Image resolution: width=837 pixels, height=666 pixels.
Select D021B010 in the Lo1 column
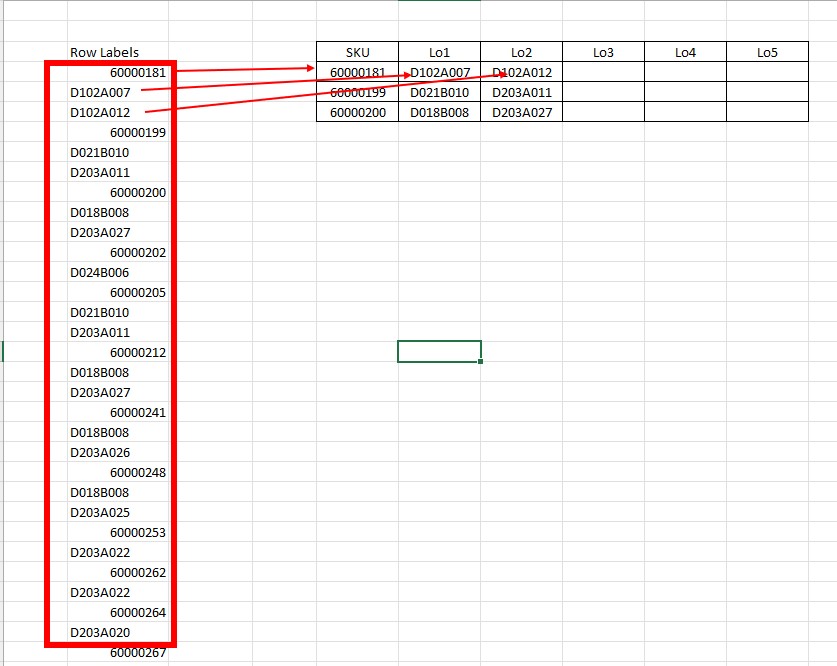[x=439, y=92]
